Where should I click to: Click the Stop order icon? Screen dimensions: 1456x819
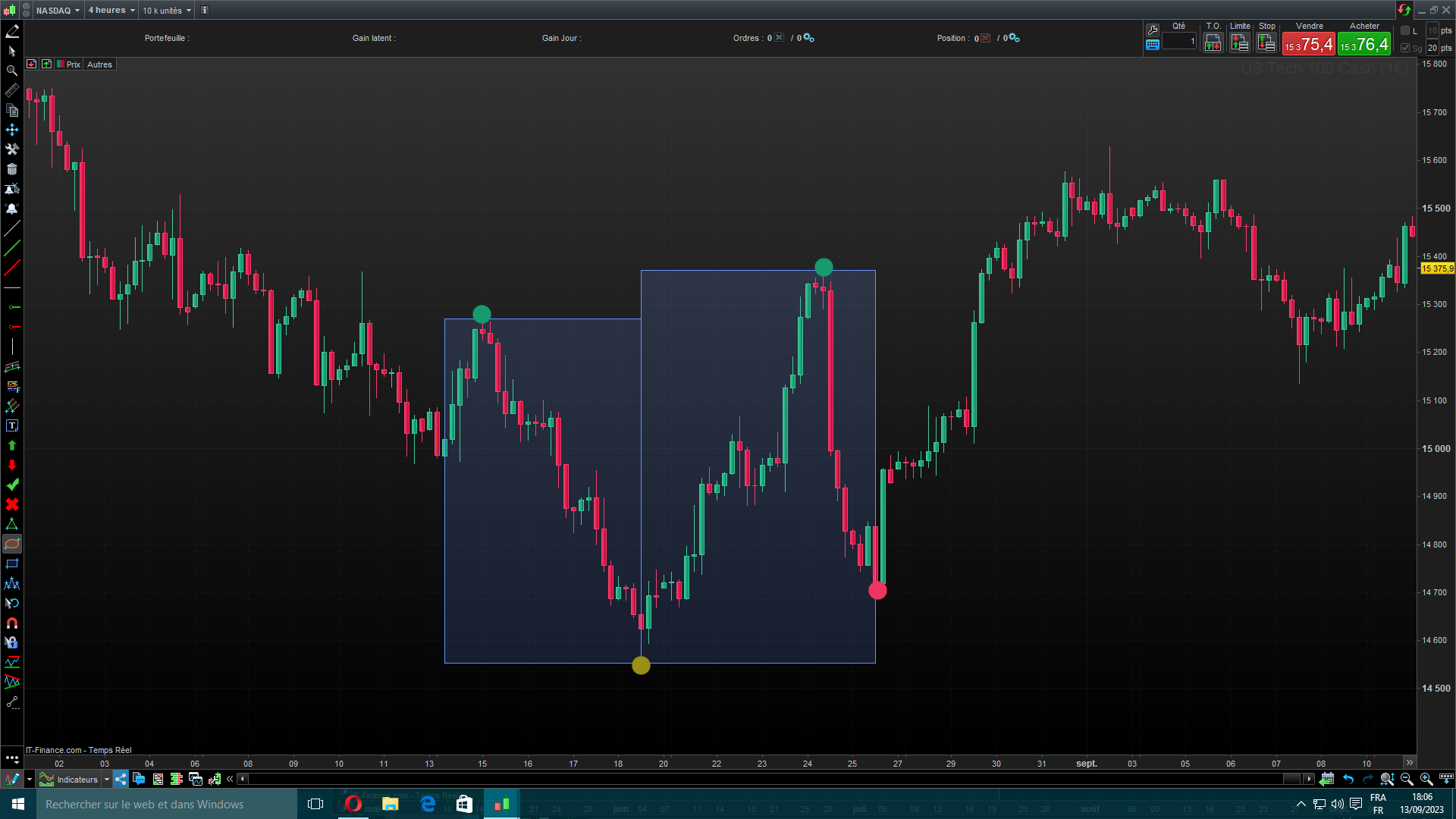point(1266,43)
